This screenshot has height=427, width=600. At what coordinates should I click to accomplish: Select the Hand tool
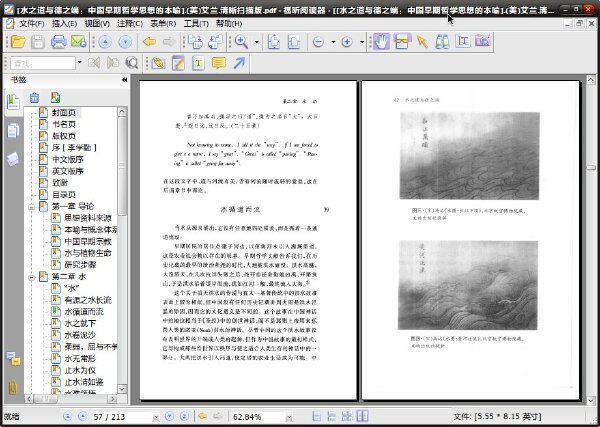point(381,41)
